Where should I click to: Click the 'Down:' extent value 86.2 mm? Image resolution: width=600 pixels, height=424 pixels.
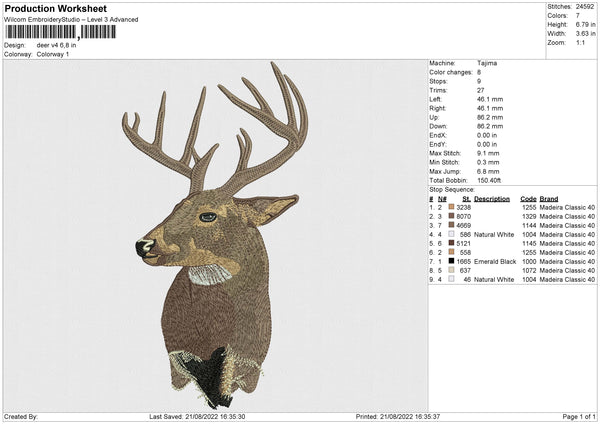490,126
